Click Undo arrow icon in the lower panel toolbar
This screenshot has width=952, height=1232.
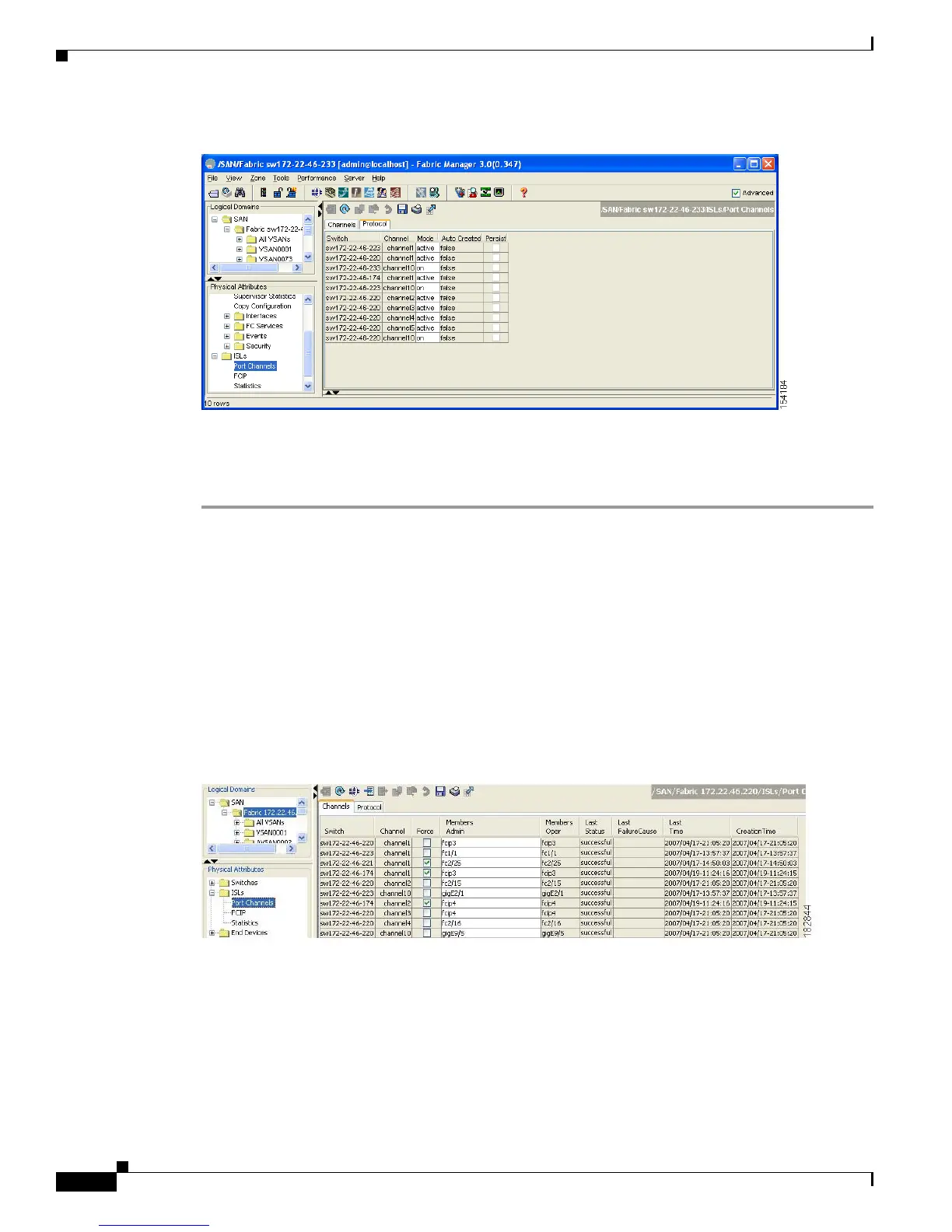(425, 792)
